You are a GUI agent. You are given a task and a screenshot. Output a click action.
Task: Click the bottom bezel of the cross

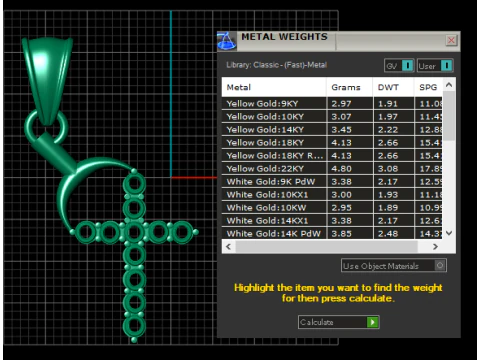click(x=134, y=327)
